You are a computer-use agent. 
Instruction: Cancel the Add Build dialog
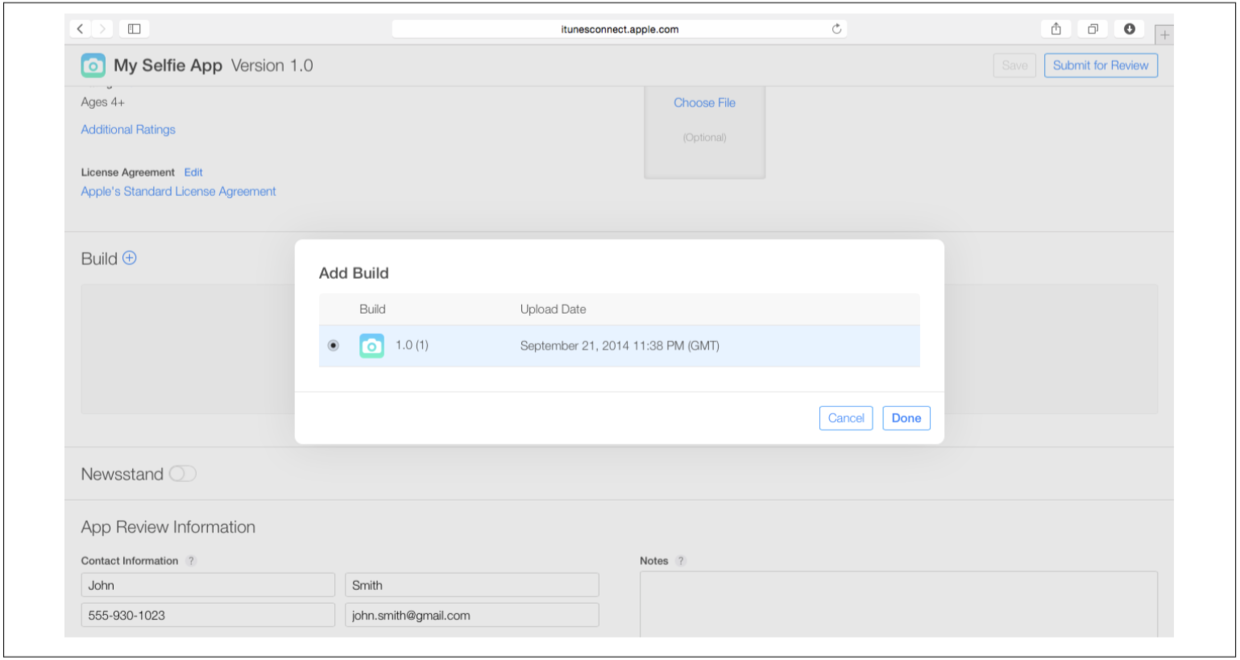click(x=845, y=418)
